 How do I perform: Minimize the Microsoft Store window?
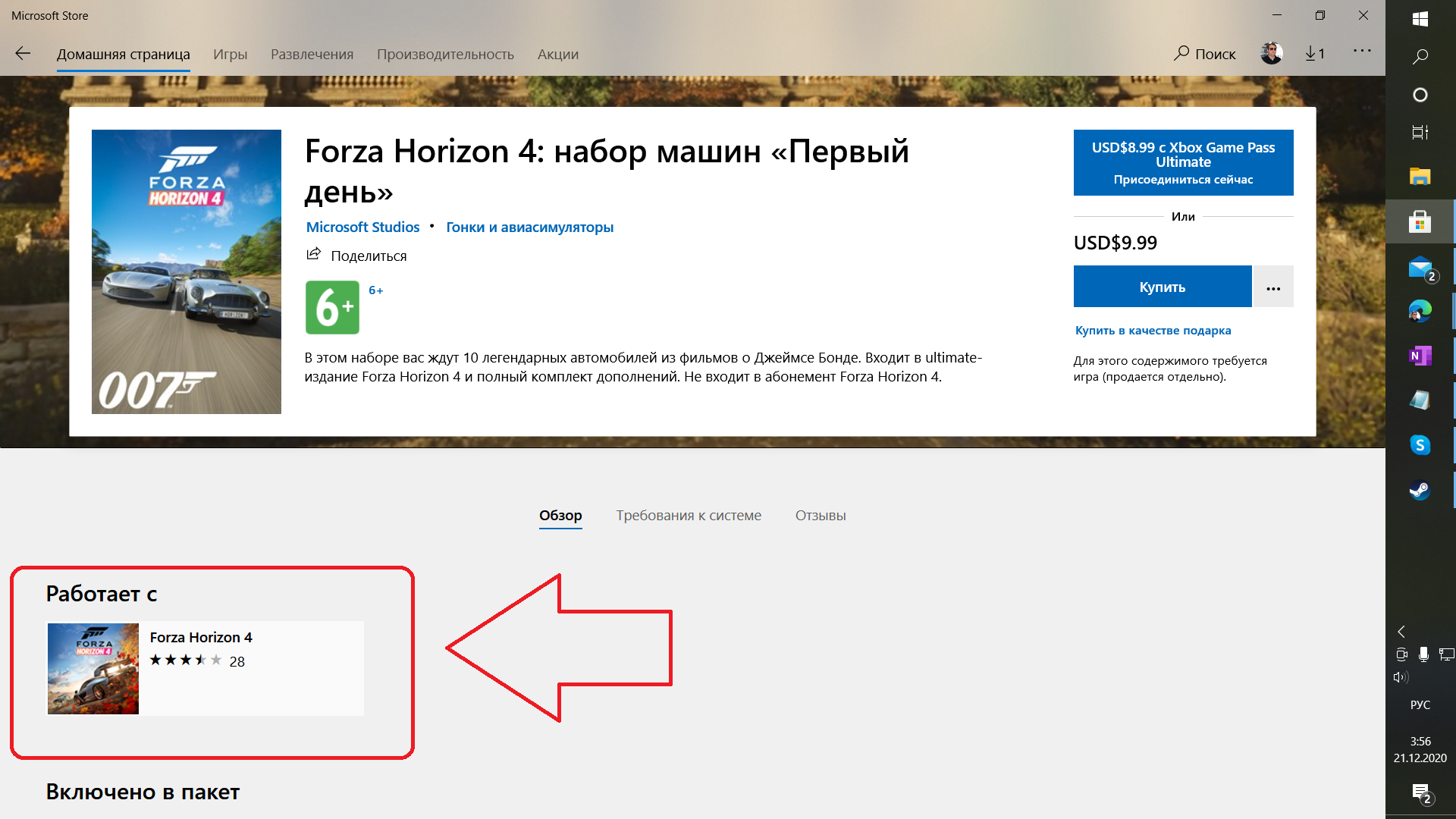coord(1277,15)
